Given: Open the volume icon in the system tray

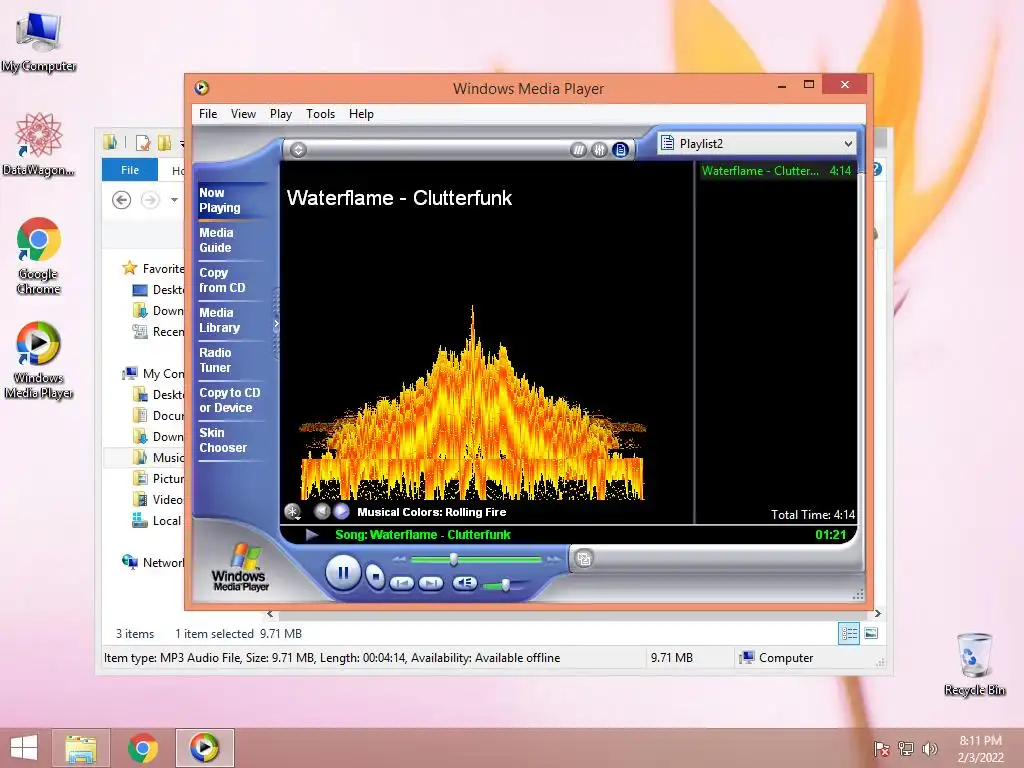Looking at the screenshot, I should (x=930, y=748).
